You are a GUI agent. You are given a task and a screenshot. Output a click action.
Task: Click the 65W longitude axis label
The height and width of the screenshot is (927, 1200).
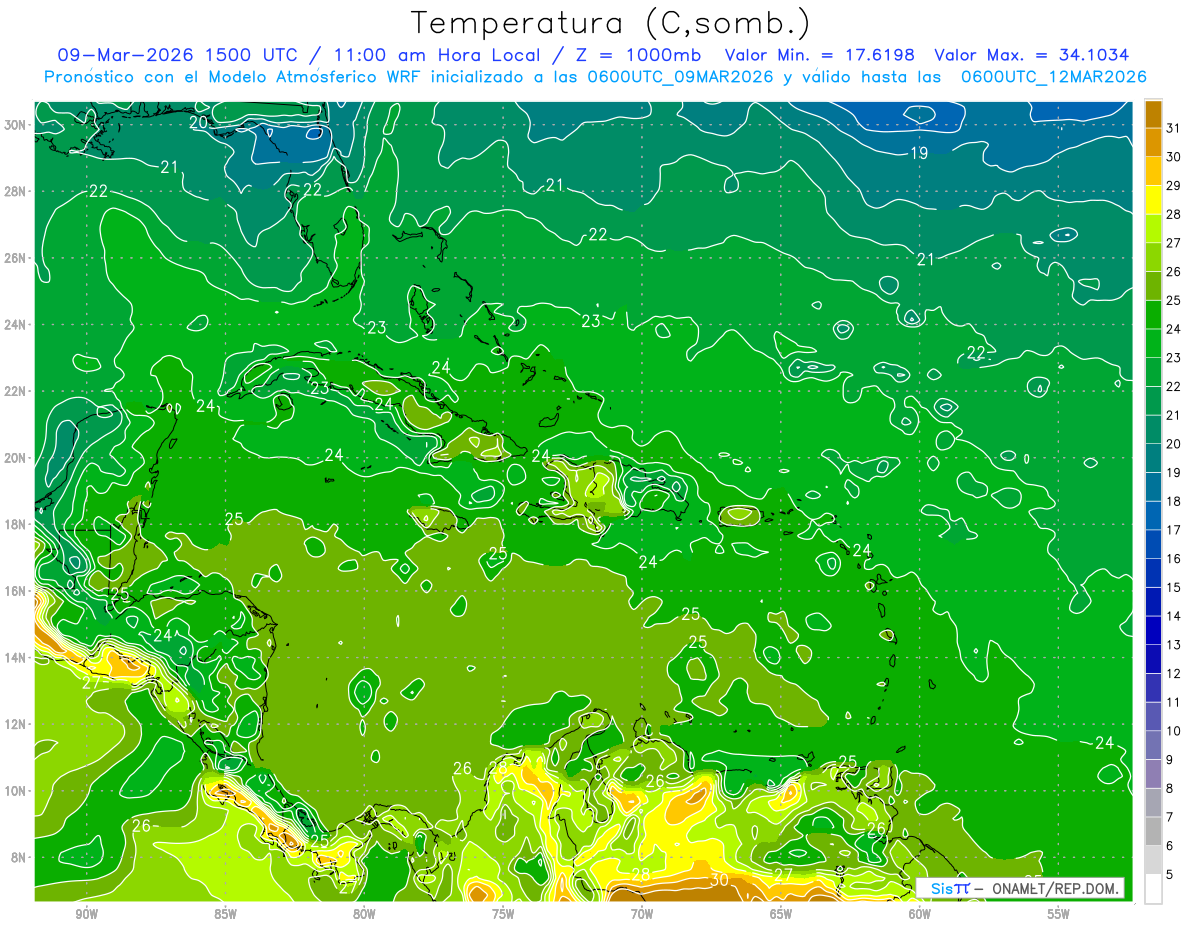(x=781, y=915)
